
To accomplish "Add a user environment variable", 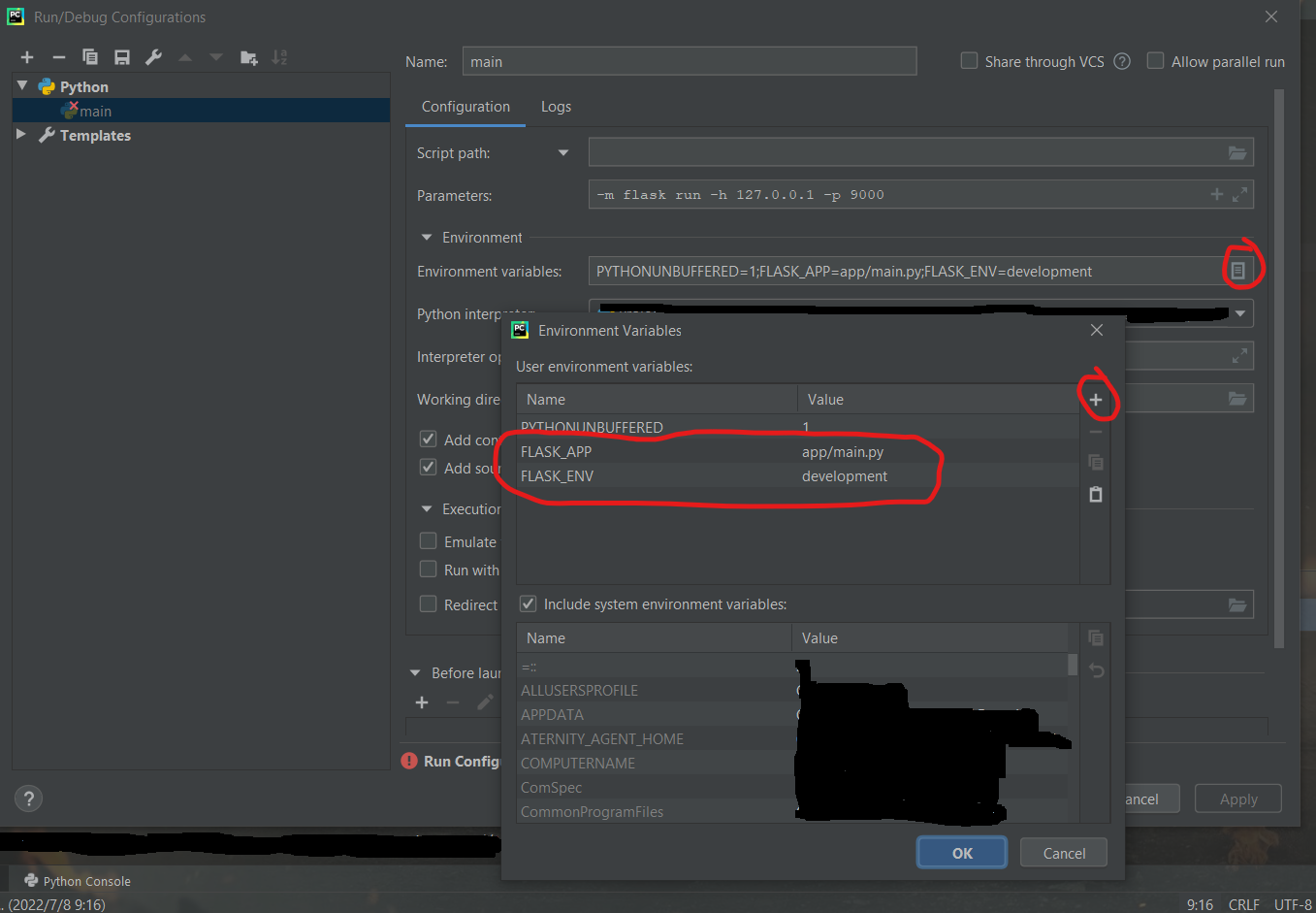I will (x=1096, y=400).
